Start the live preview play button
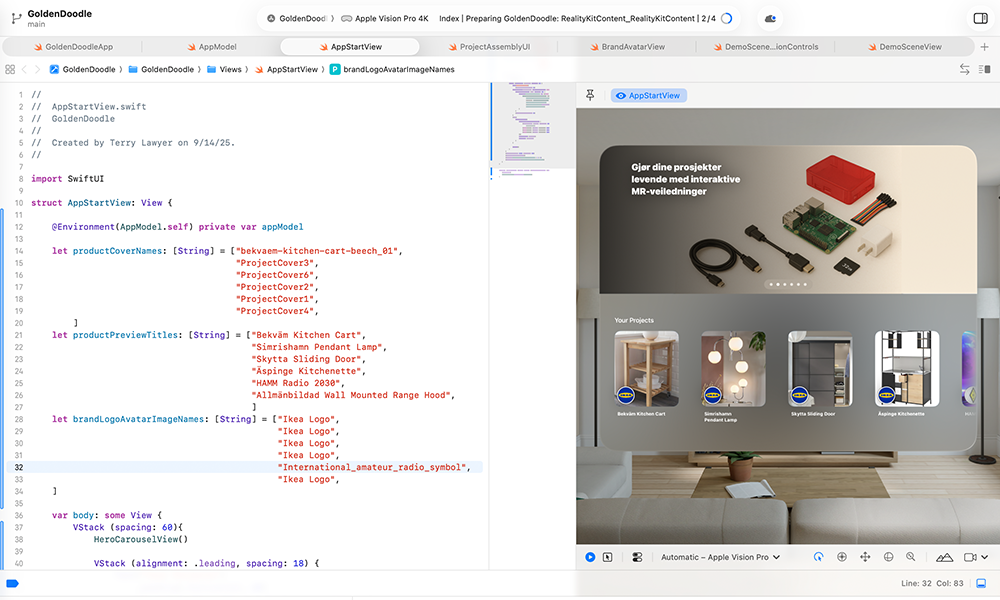1000x600 pixels. pyautogui.click(x=590, y=557)
